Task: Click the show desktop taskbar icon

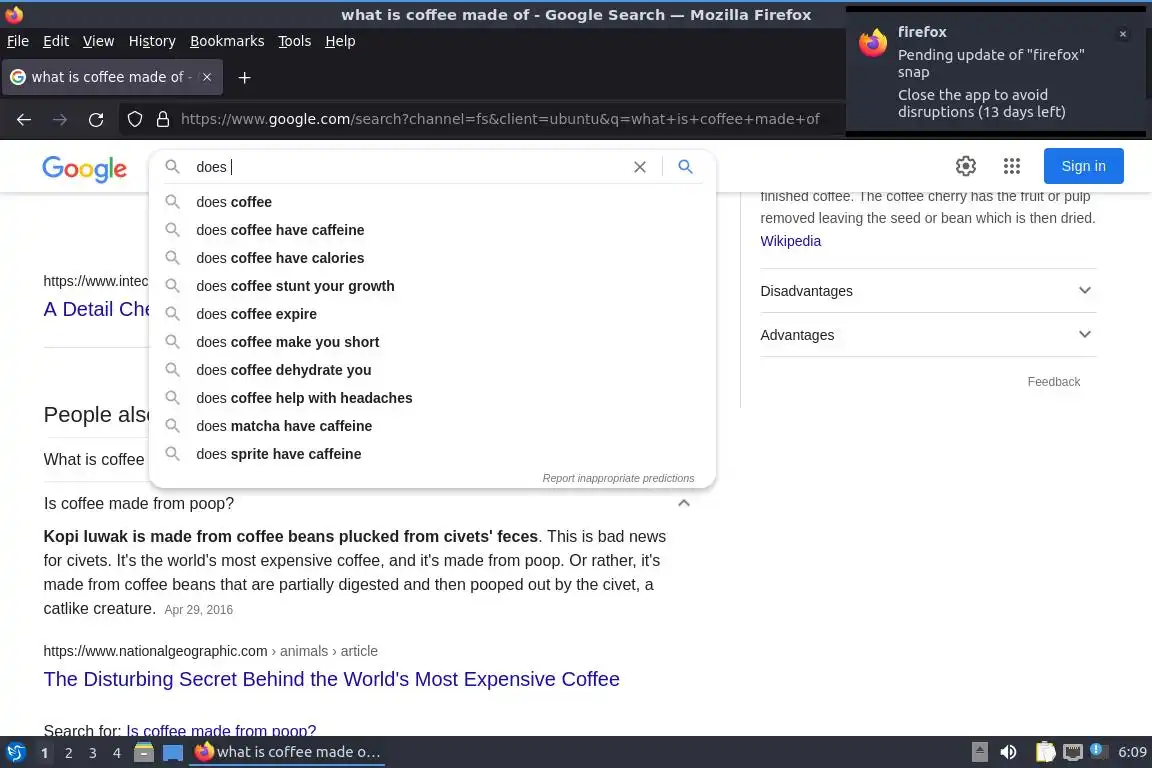Action: 173,752
